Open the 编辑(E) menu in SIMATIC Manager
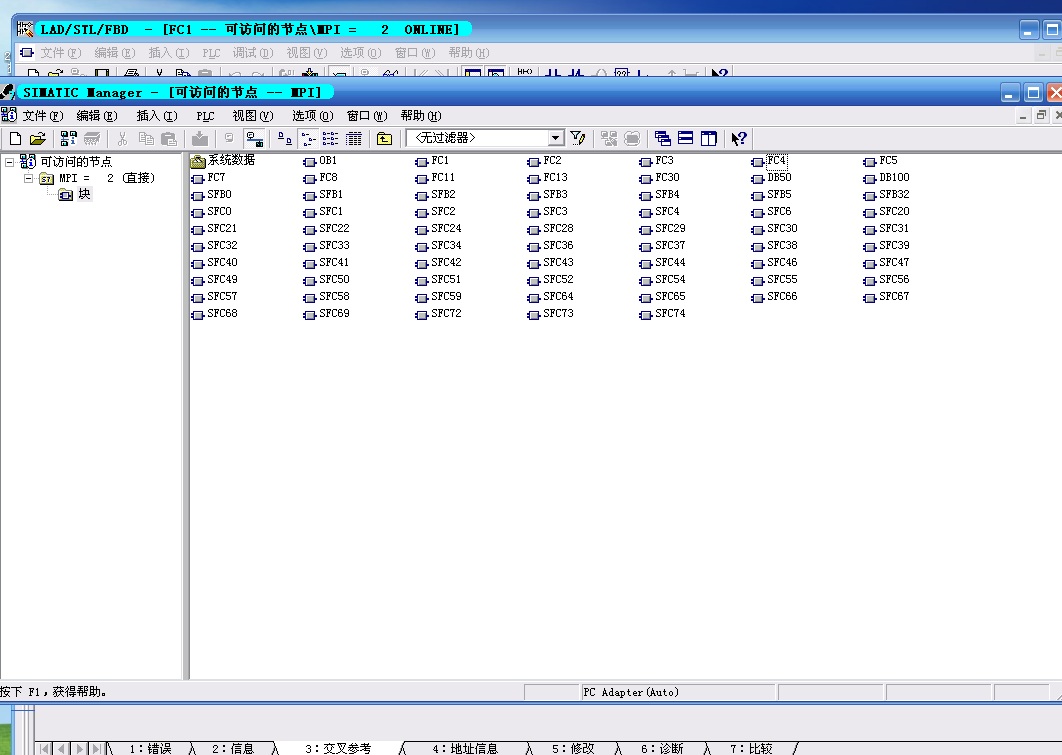1062x755 pixels. point(97,116)
